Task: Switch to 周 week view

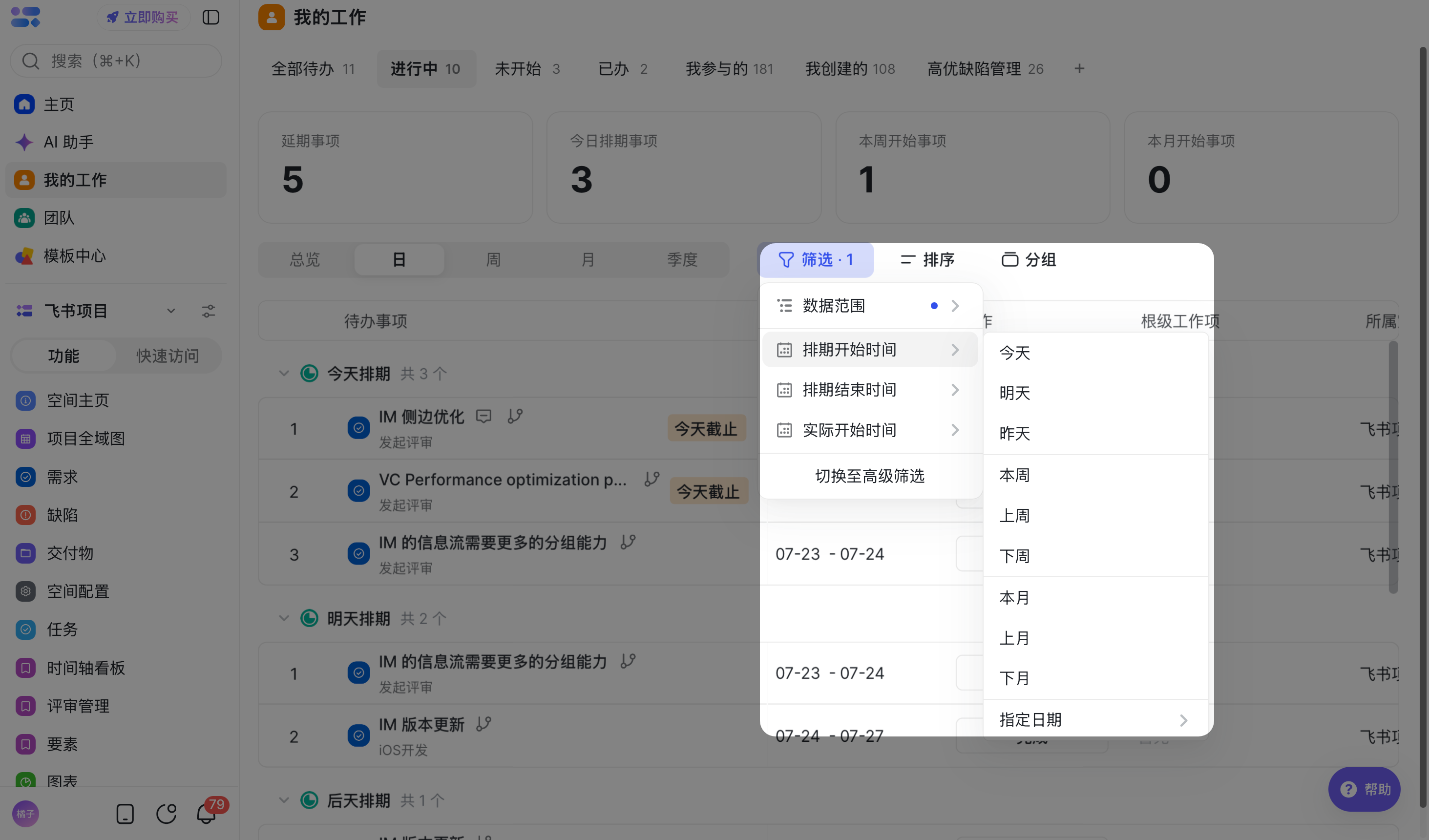Action: coord(493,260)
